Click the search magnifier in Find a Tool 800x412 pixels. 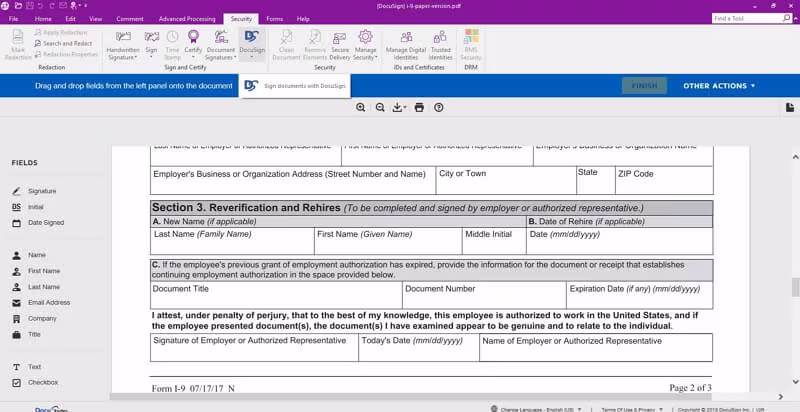(x=787, y=18)
